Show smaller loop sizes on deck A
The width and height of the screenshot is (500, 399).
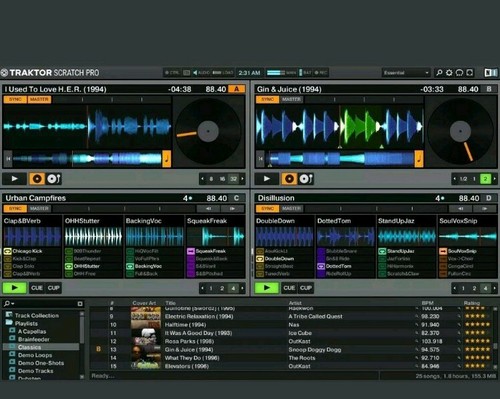(x=202, y=179)
